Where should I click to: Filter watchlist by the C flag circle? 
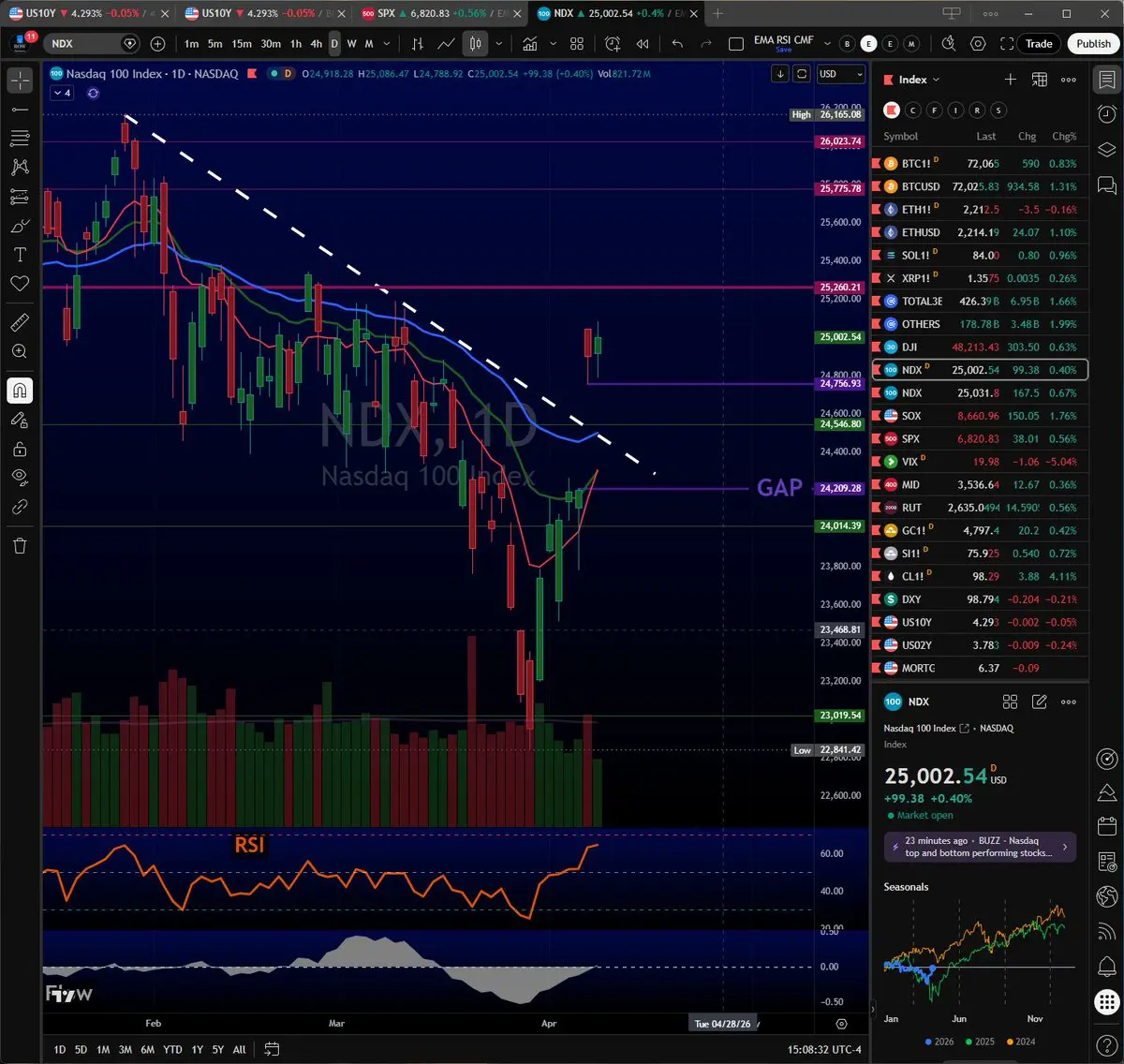pos(912,111)
